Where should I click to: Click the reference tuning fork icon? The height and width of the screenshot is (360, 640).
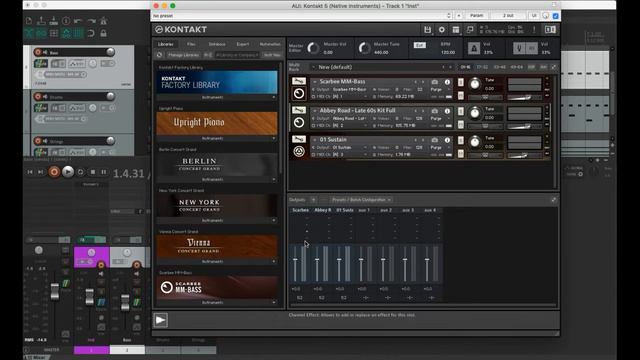[x=519, y=48]
